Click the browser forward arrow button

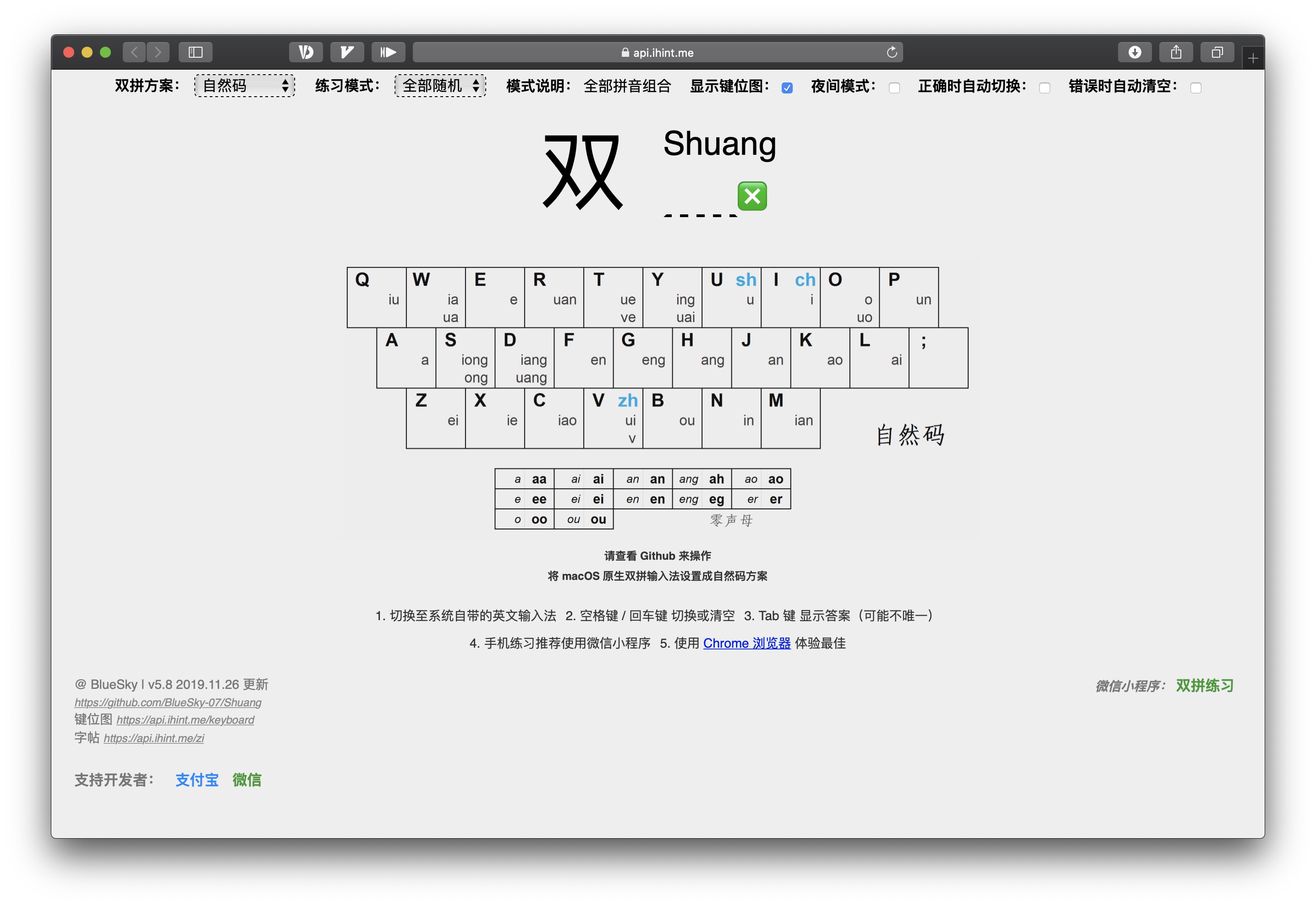coord(159,52)
